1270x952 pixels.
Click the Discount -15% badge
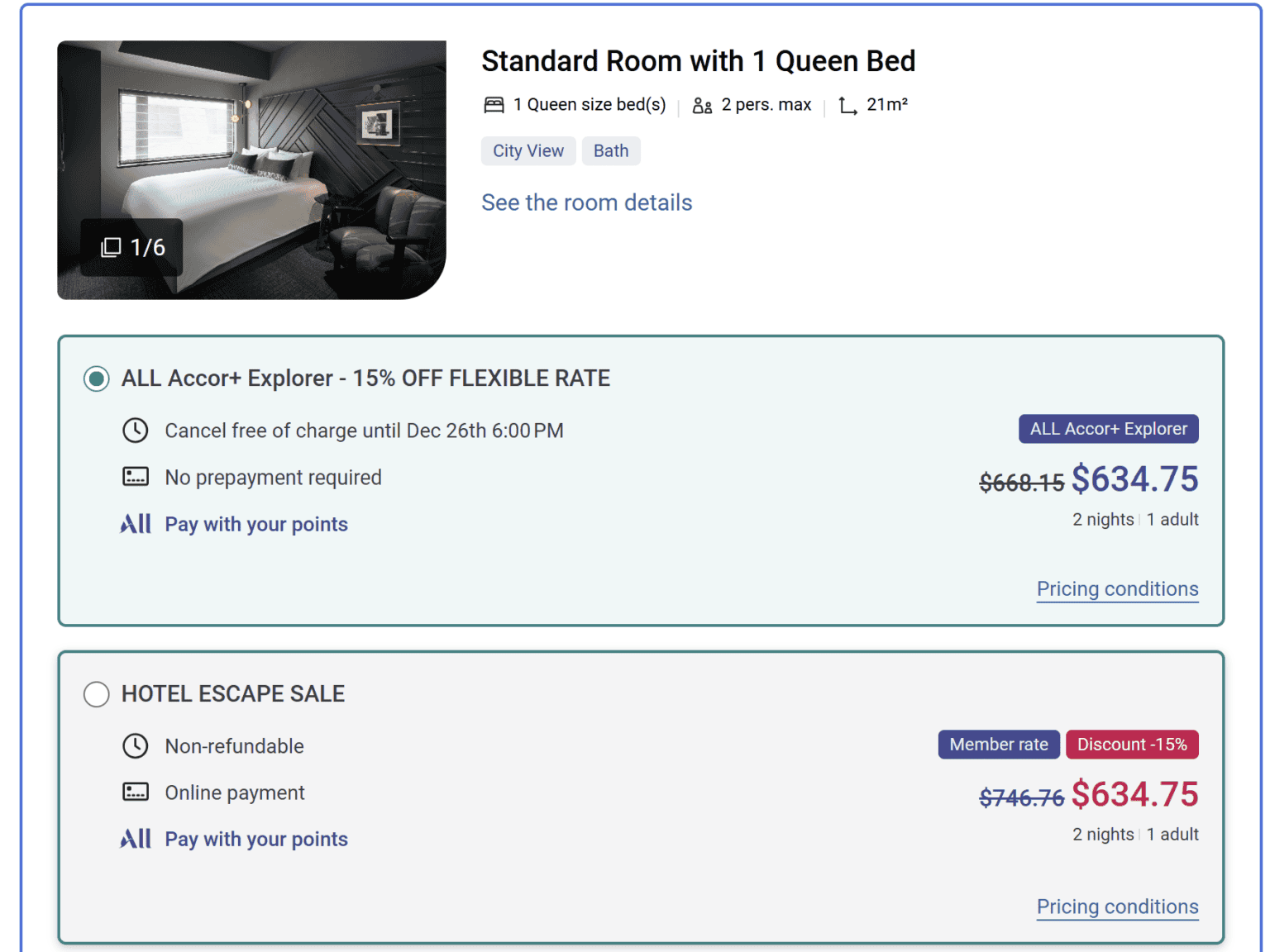click(x=1132, y=744)
